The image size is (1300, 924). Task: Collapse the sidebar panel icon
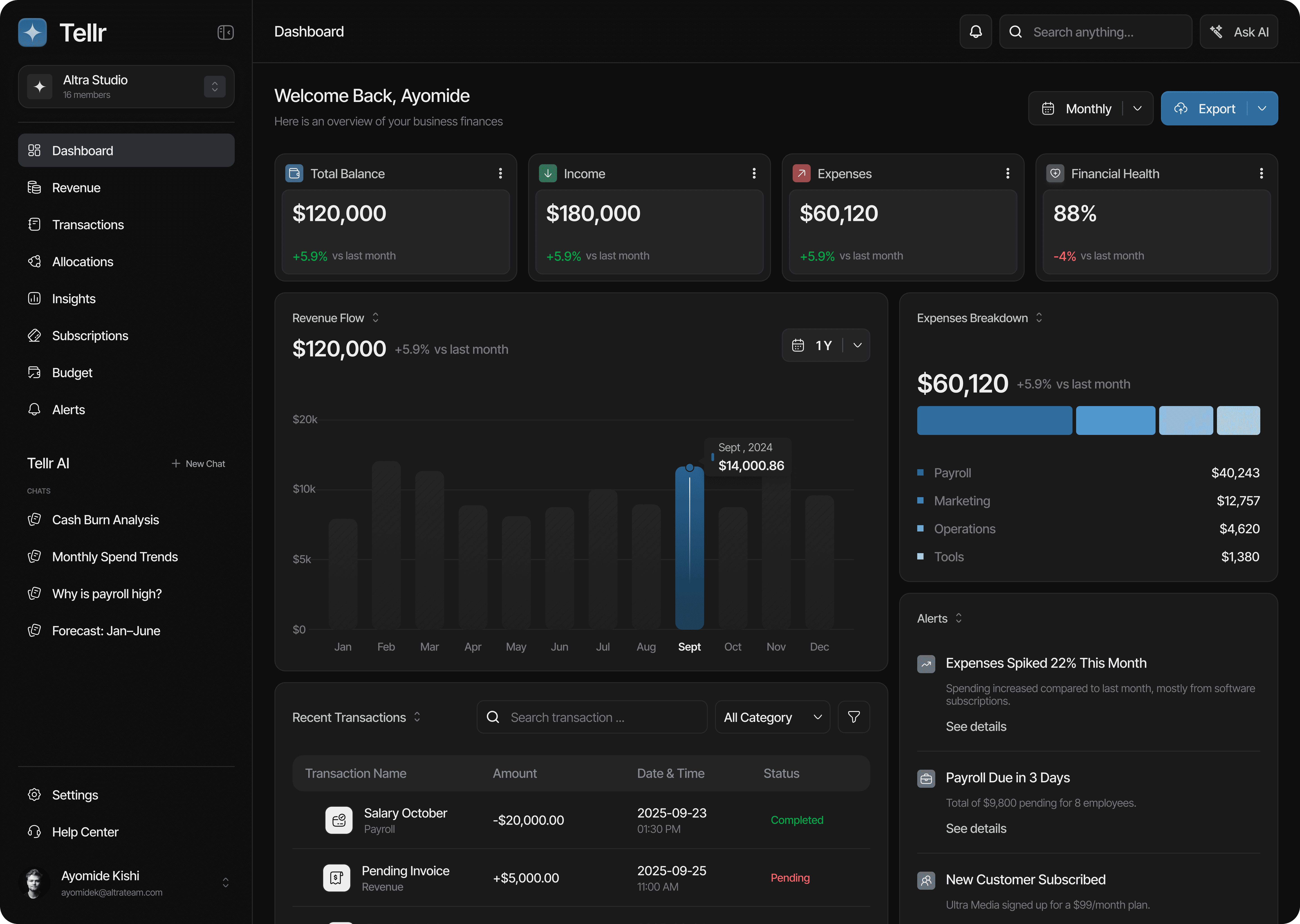tap(225, 32)
